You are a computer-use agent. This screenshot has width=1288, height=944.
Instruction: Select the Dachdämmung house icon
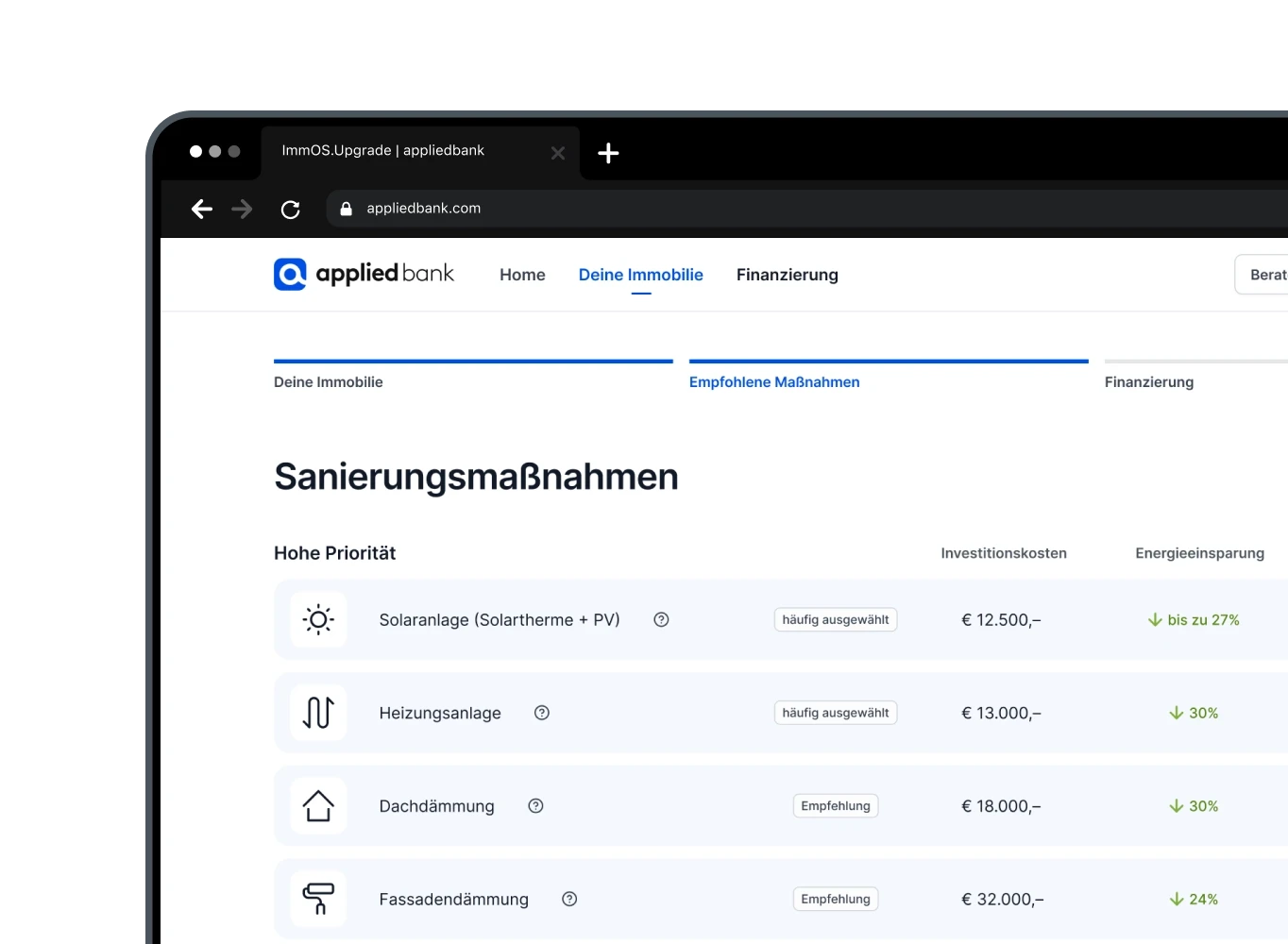318,805
